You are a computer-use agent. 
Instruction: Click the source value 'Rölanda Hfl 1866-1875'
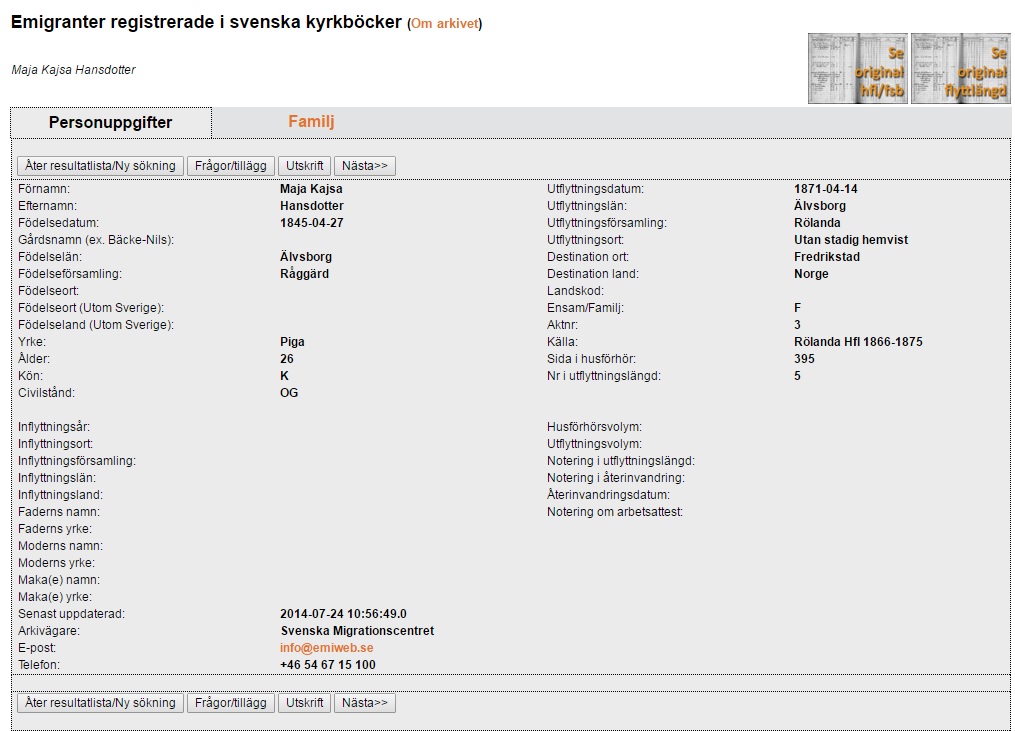850,342
